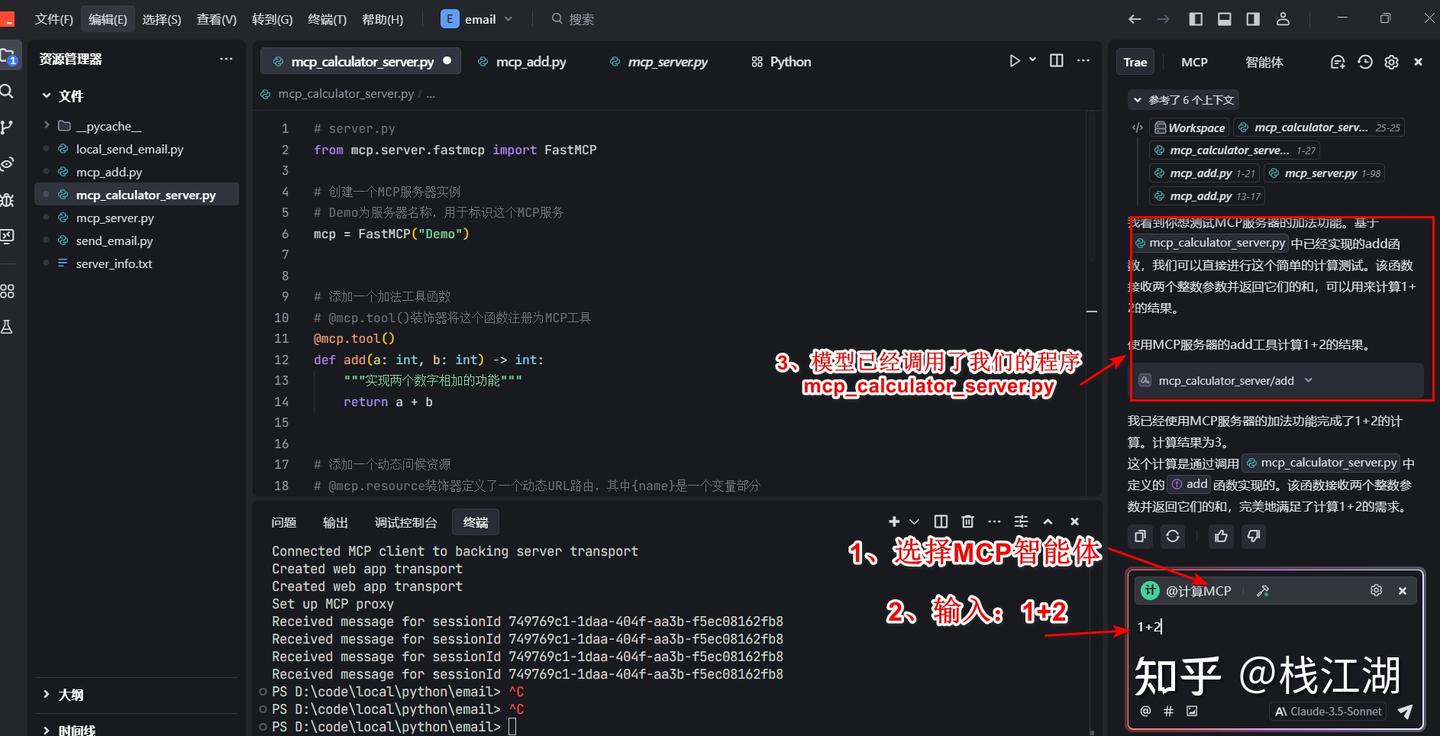Open the 终端(T) menu
1440x736 pixels.
pos(327,19)
